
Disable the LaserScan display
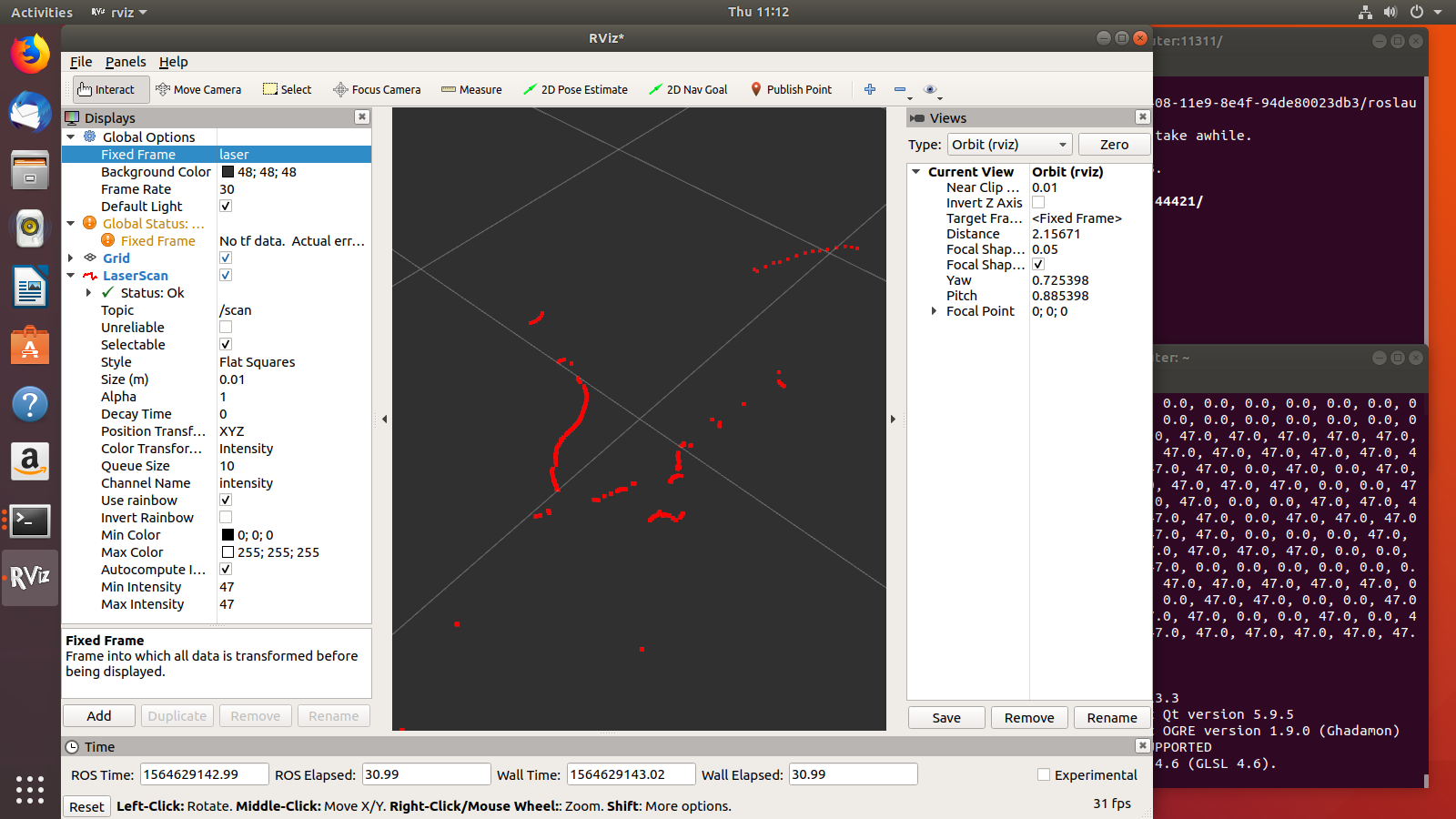pyautogui.click(x=225, y=275)
